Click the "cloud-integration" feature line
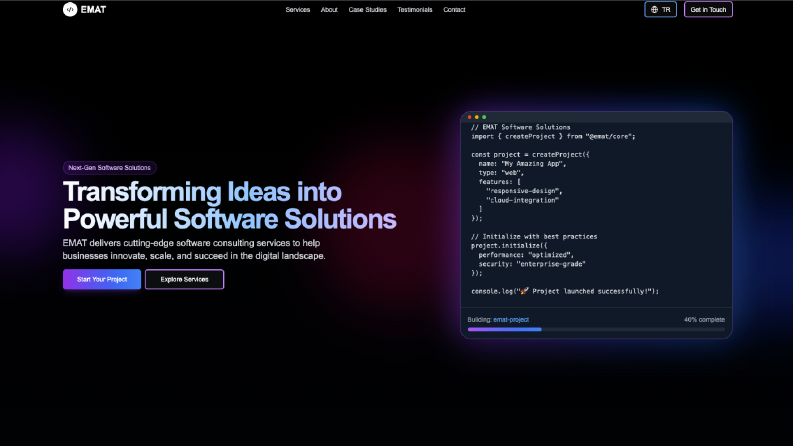The width and height of the screenshot is (793, 446). click(x=522, y=200)
